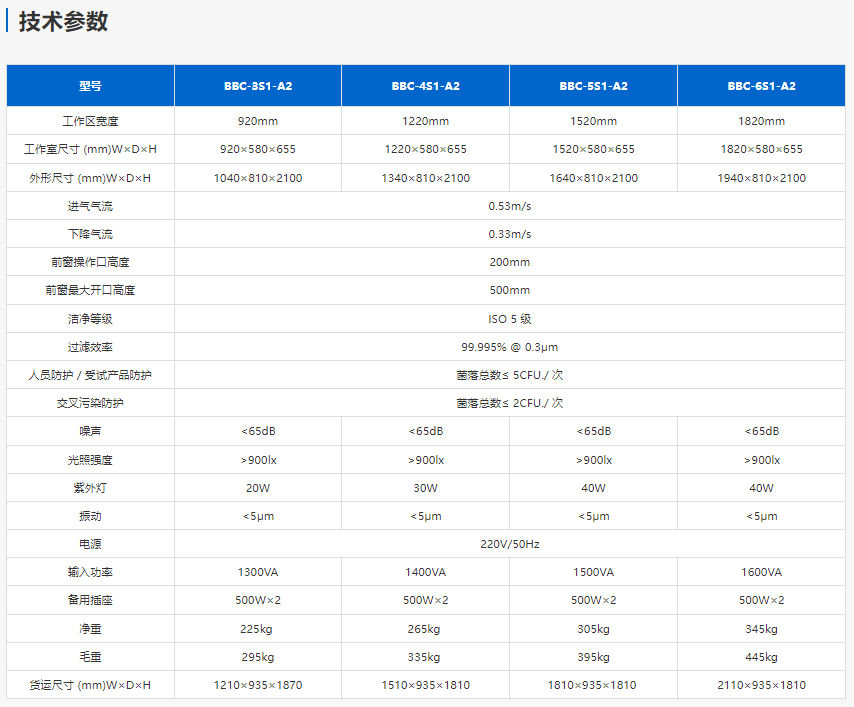Image resolution: width=854 pixels, height=707 pixels.
Task: Click the 920mm work area width cell
Action: tap(258, 121)
